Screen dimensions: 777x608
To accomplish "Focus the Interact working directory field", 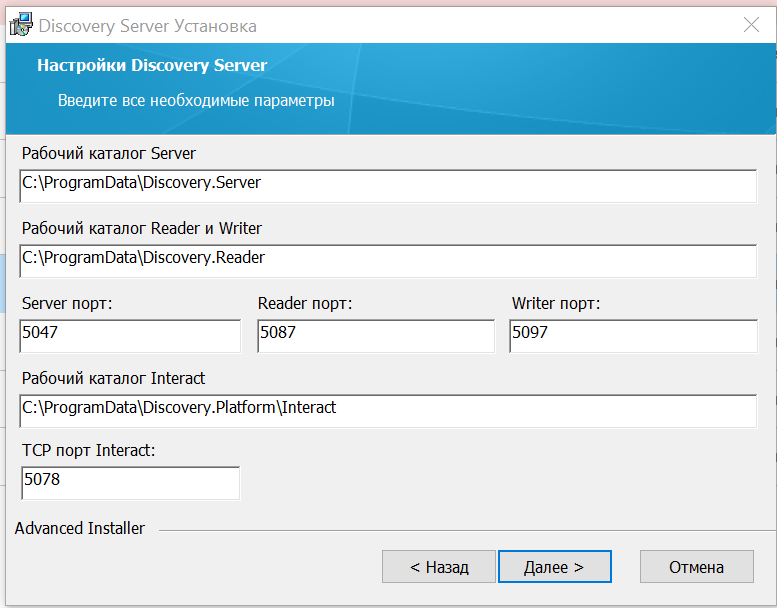I will coord(388,409).
